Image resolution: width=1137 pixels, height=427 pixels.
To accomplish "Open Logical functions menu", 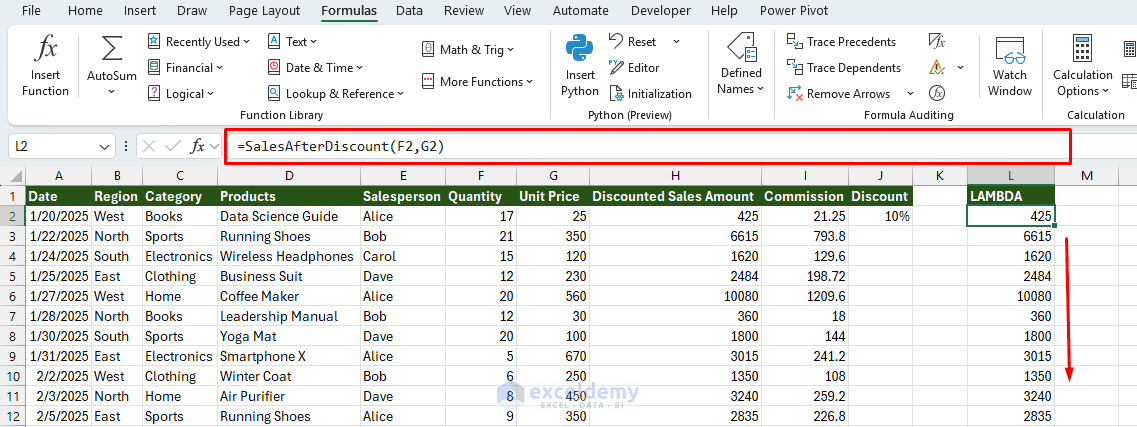I will (181, 94).
